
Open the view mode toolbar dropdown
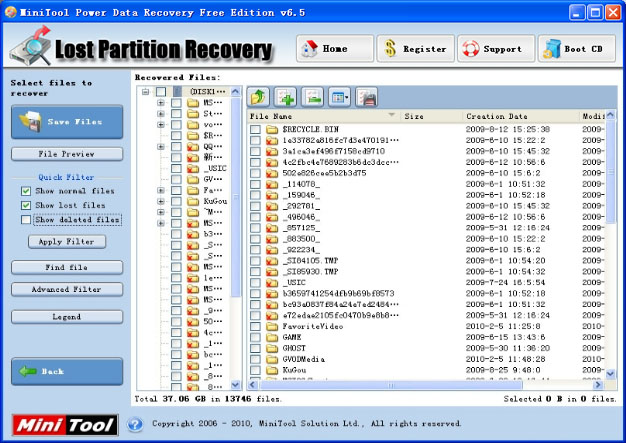tap(339, 97)
